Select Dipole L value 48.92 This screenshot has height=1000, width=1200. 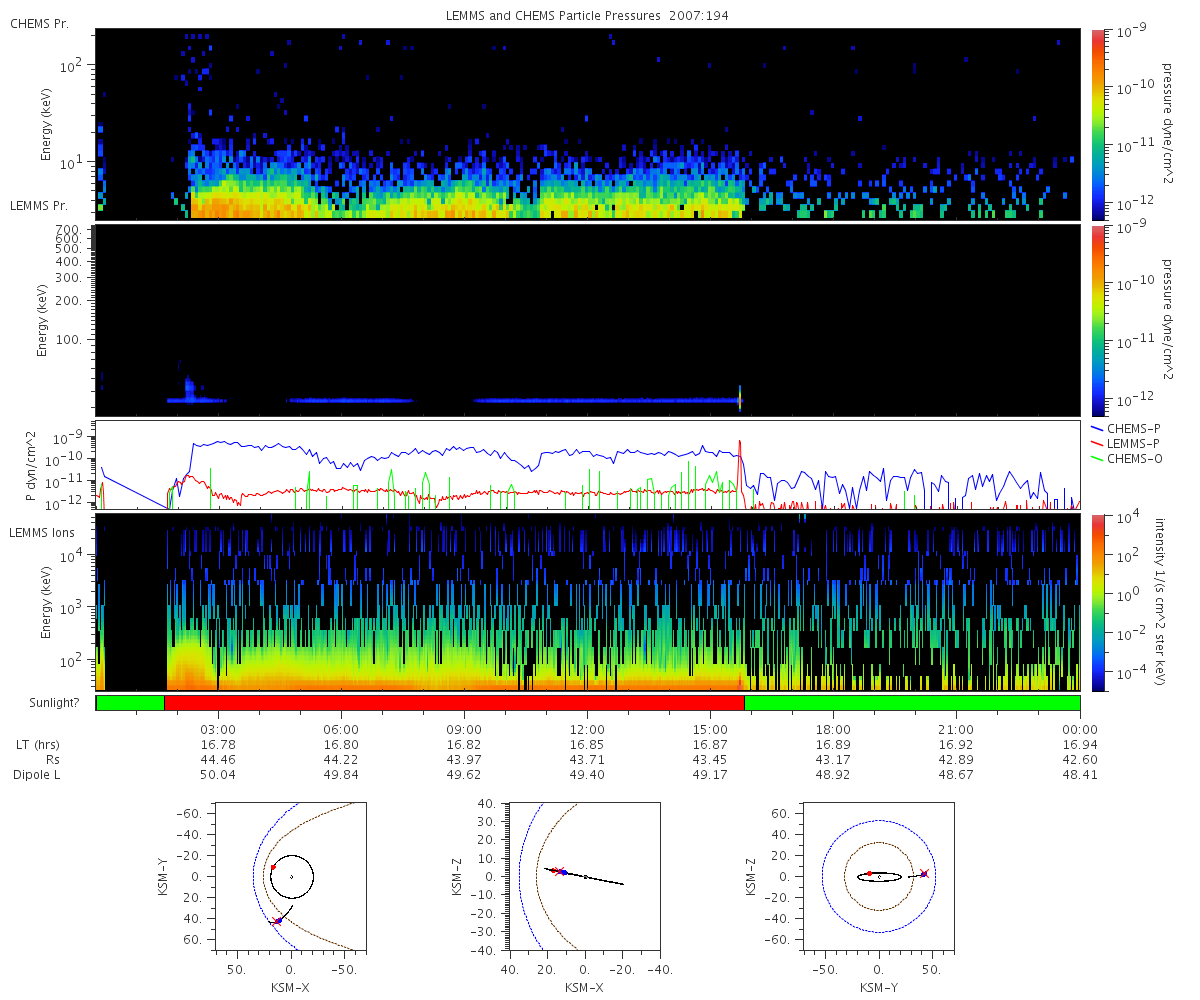pos(833,775)
